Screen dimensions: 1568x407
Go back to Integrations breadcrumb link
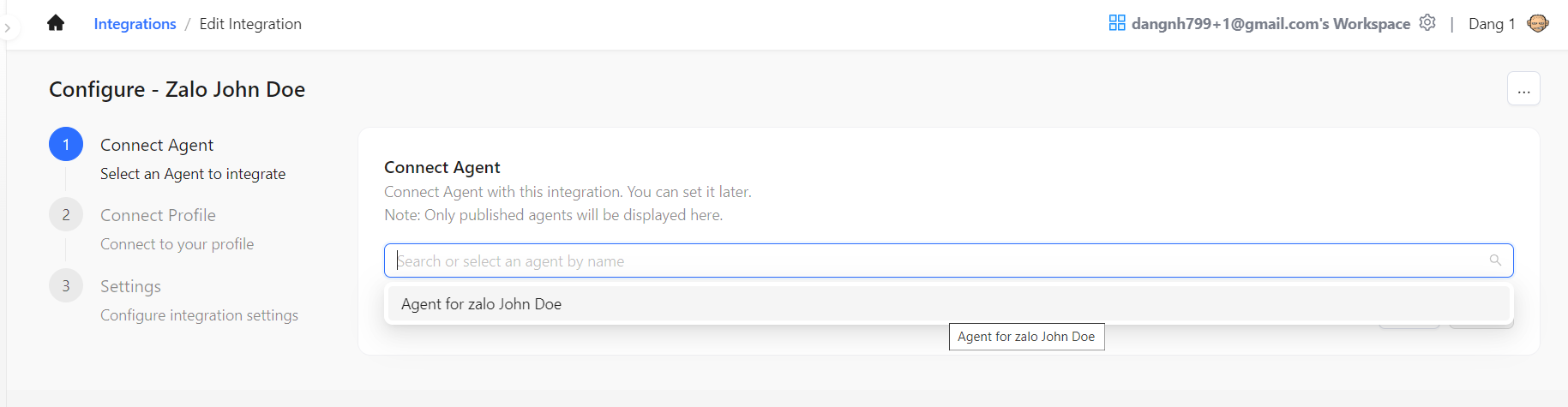pos(135,24)
